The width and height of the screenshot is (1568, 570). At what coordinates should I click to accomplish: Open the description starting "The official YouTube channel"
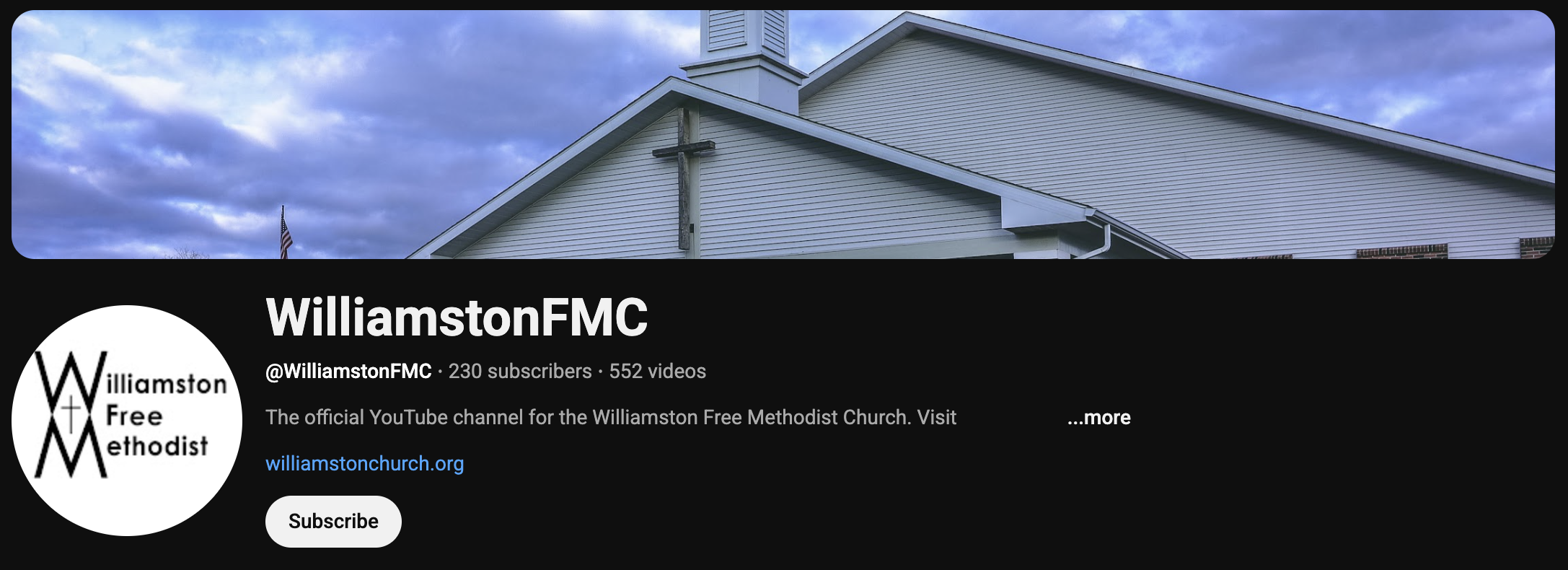click(x=611, y=417)
